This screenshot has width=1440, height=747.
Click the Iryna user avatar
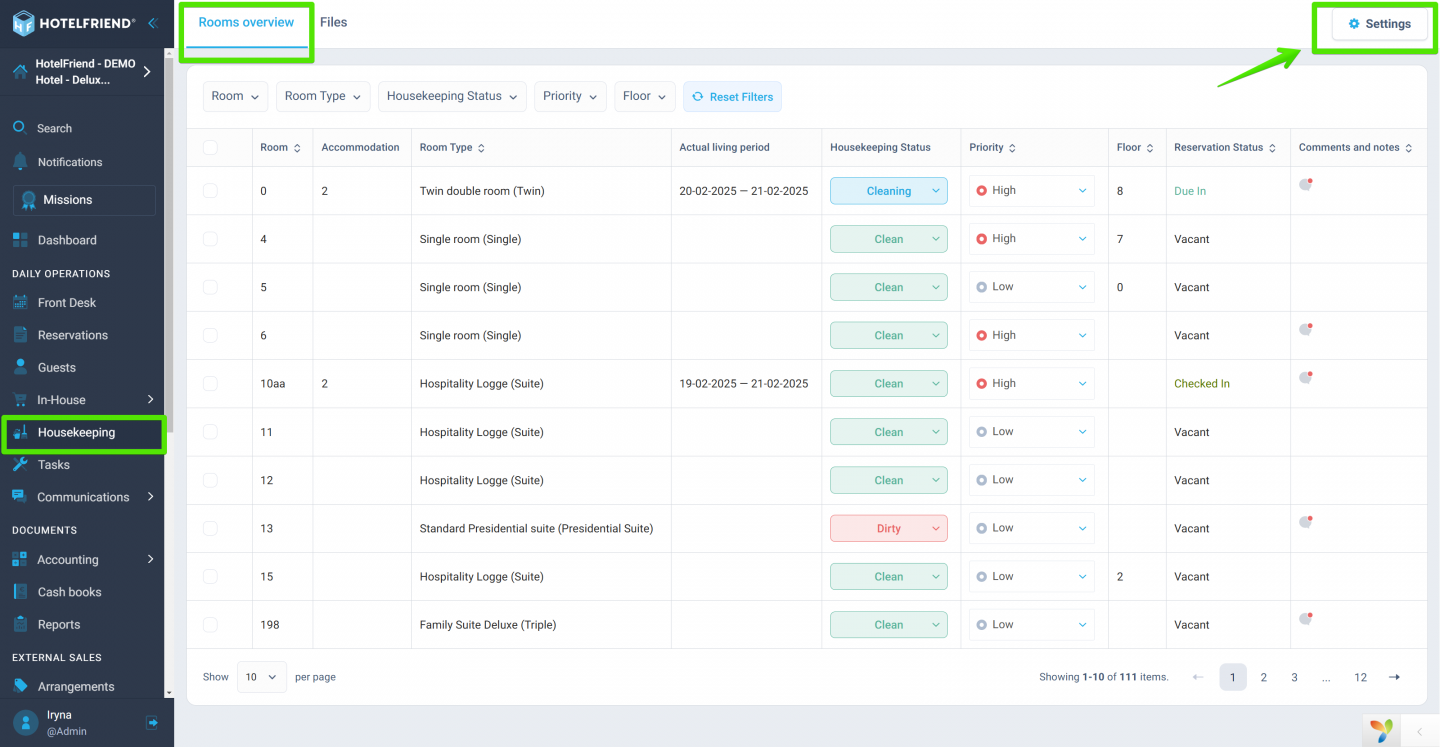click(26, 723)
